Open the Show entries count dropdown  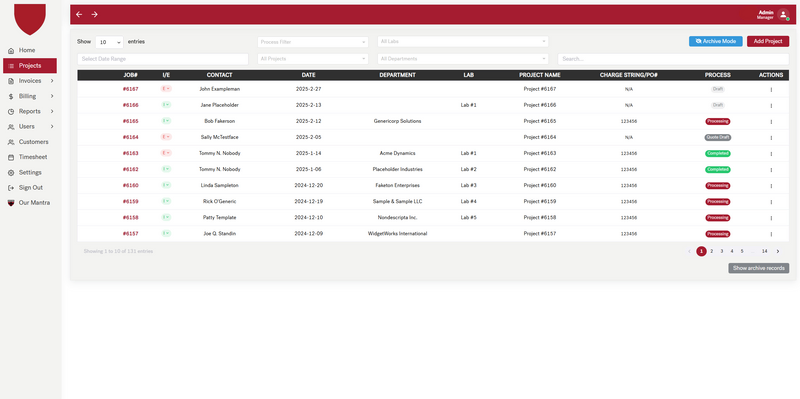(x=109, y=42)
